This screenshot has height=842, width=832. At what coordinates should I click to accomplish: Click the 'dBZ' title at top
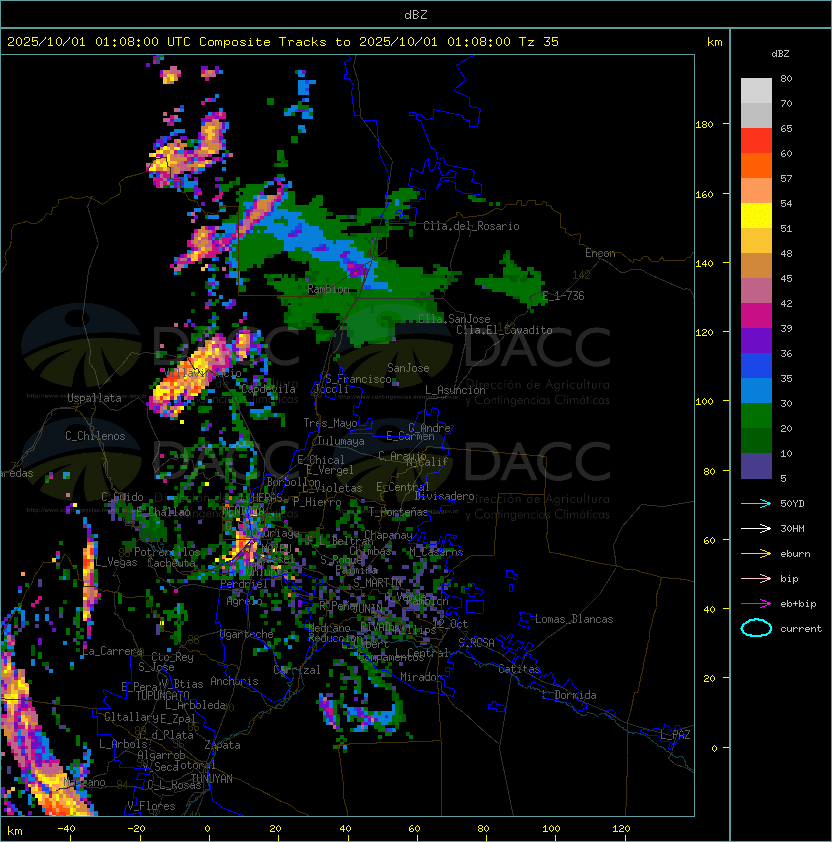(x=416, y=14)
